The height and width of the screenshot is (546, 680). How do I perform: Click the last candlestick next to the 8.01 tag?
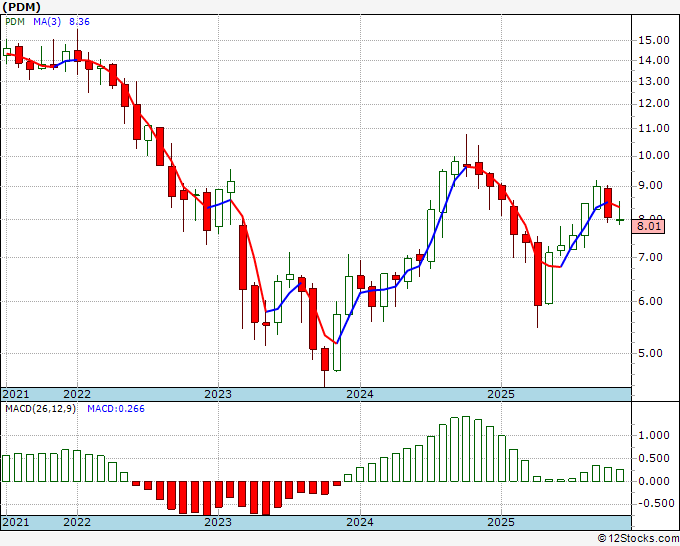coord(620,213)
